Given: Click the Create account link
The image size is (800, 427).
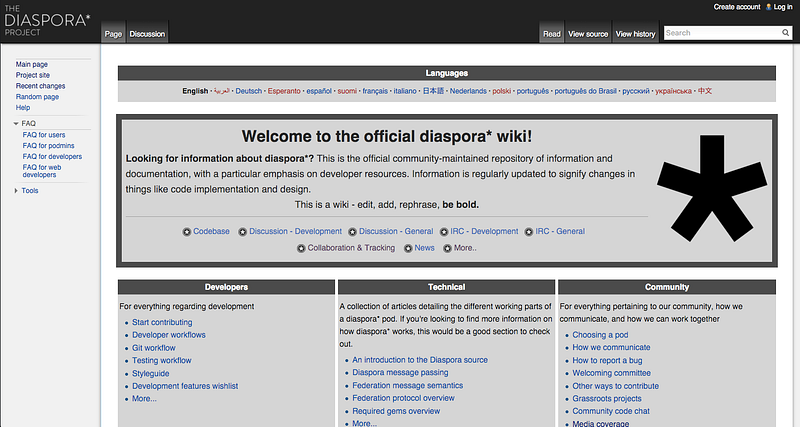Looking at the screenshot, I should (737, 7).
